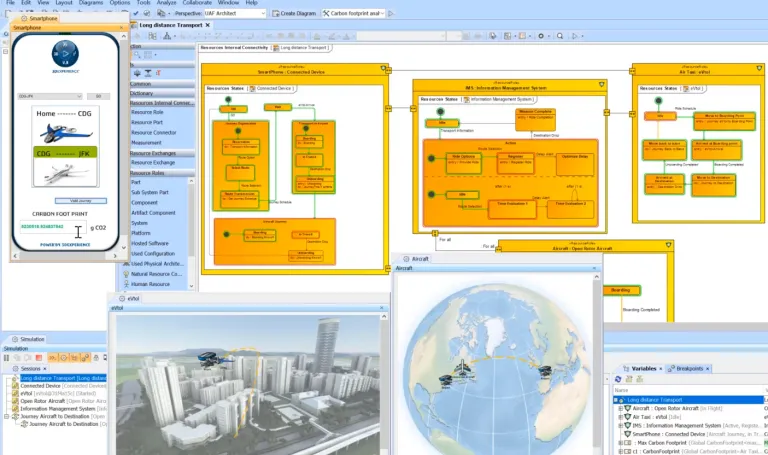
Task: Stop the simulation with the red square
Action: pyautogui.click(x=39, y=358)
